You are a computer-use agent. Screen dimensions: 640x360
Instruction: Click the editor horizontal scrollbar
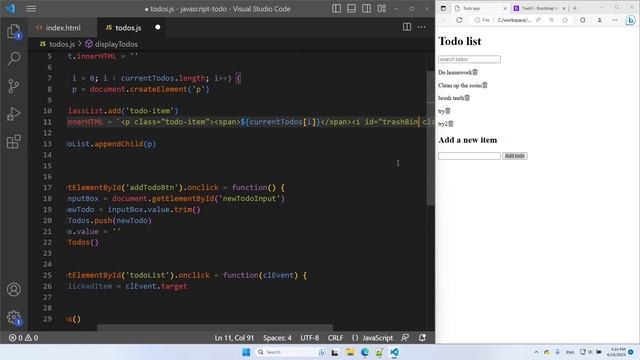coord(215,327)
